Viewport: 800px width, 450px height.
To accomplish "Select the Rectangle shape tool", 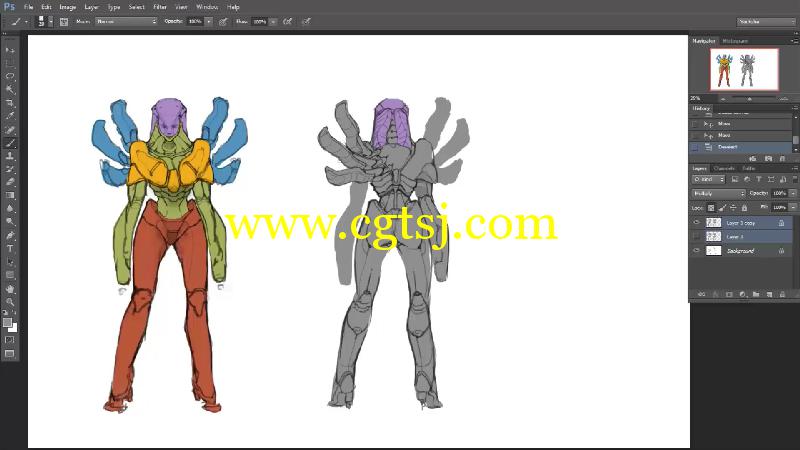I will [10, 275].
